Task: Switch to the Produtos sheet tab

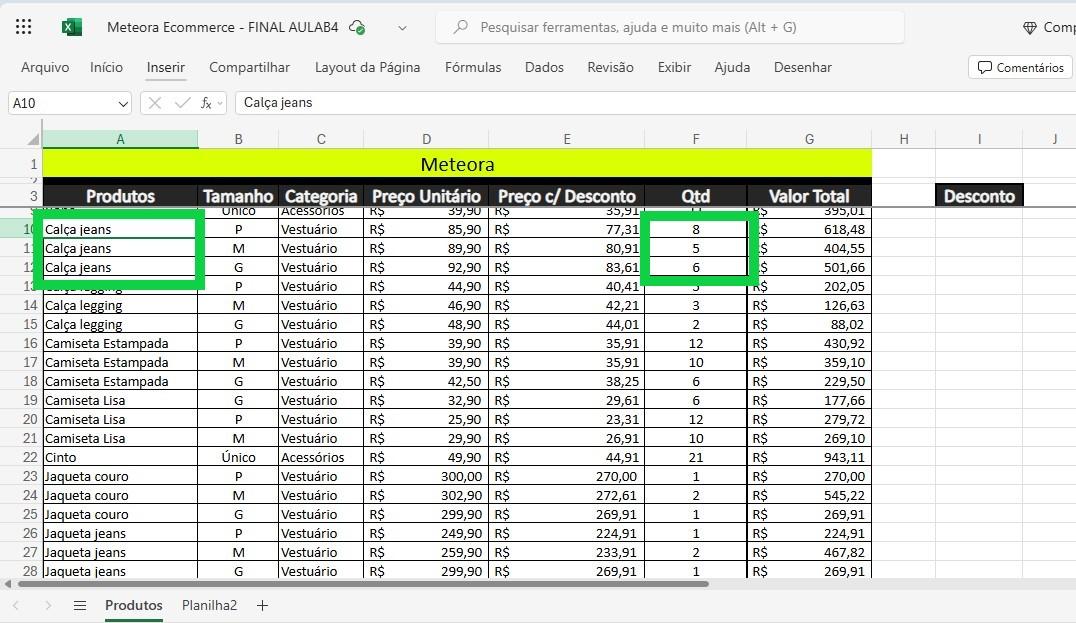Action: [134, 605]
